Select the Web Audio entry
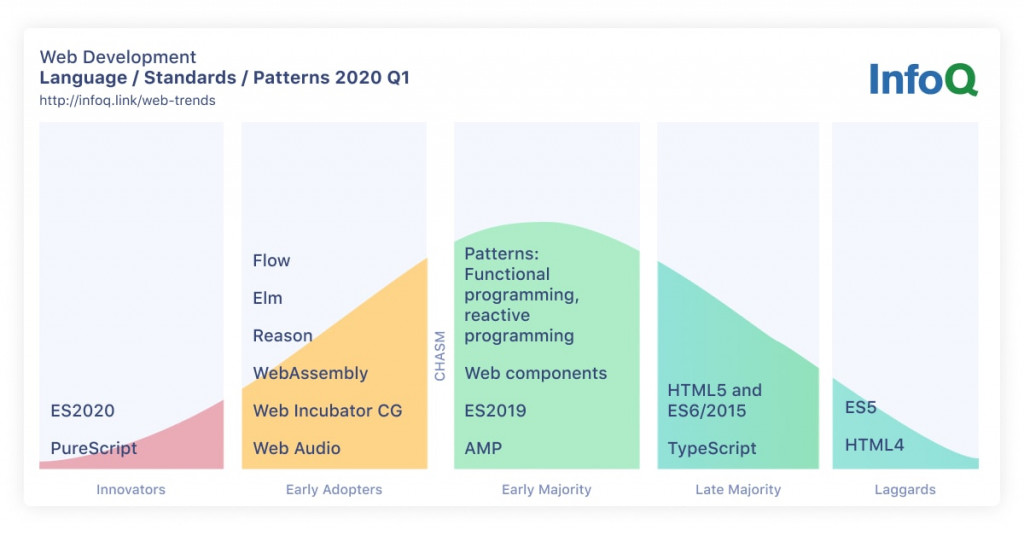Image resolution: width=1024 pixels, height=536 pixels. click(x=297, y=449)
